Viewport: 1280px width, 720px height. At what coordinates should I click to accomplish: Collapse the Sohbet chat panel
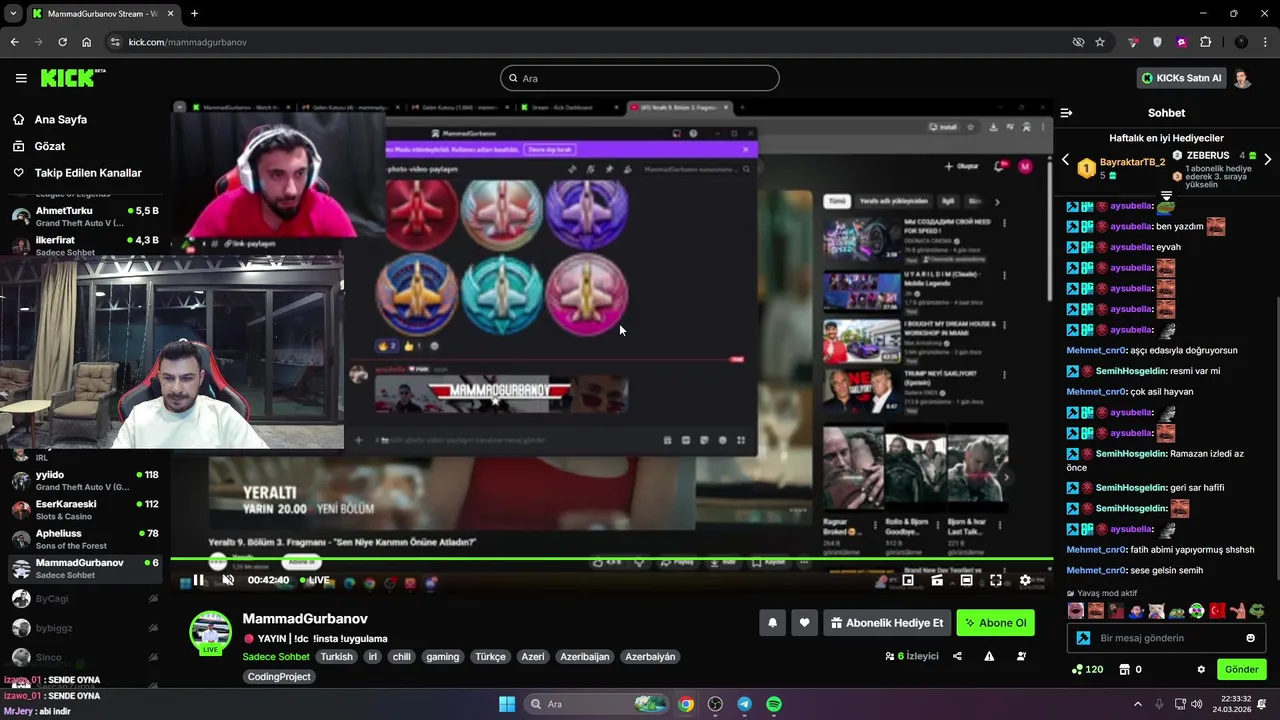pyautogui.click(x=1066, y=113)
